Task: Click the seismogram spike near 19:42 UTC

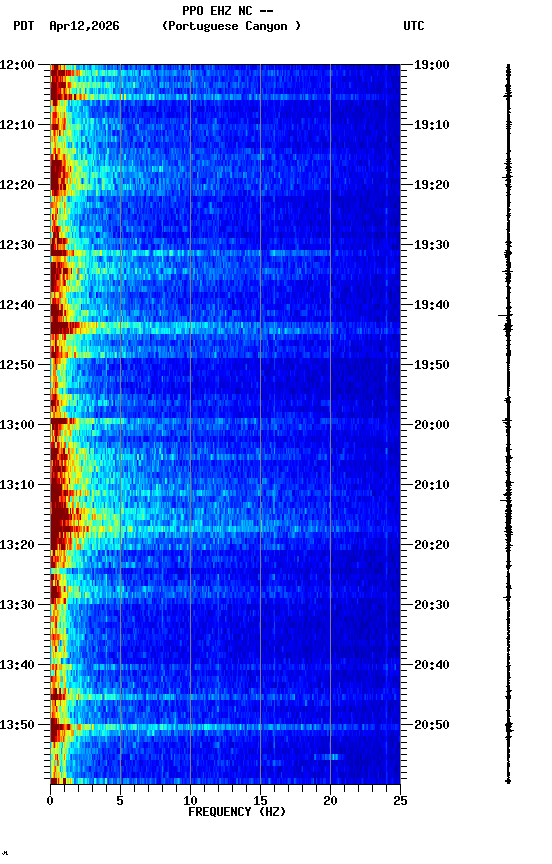Action: pos(506,315)
